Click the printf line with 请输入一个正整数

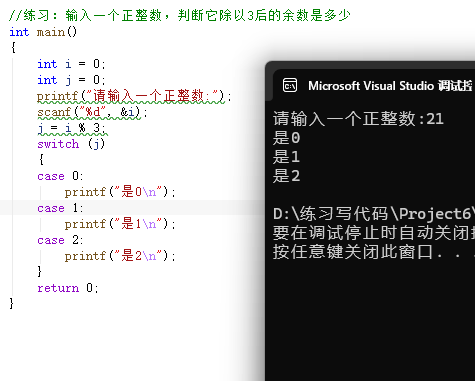(x=134, y=96)
